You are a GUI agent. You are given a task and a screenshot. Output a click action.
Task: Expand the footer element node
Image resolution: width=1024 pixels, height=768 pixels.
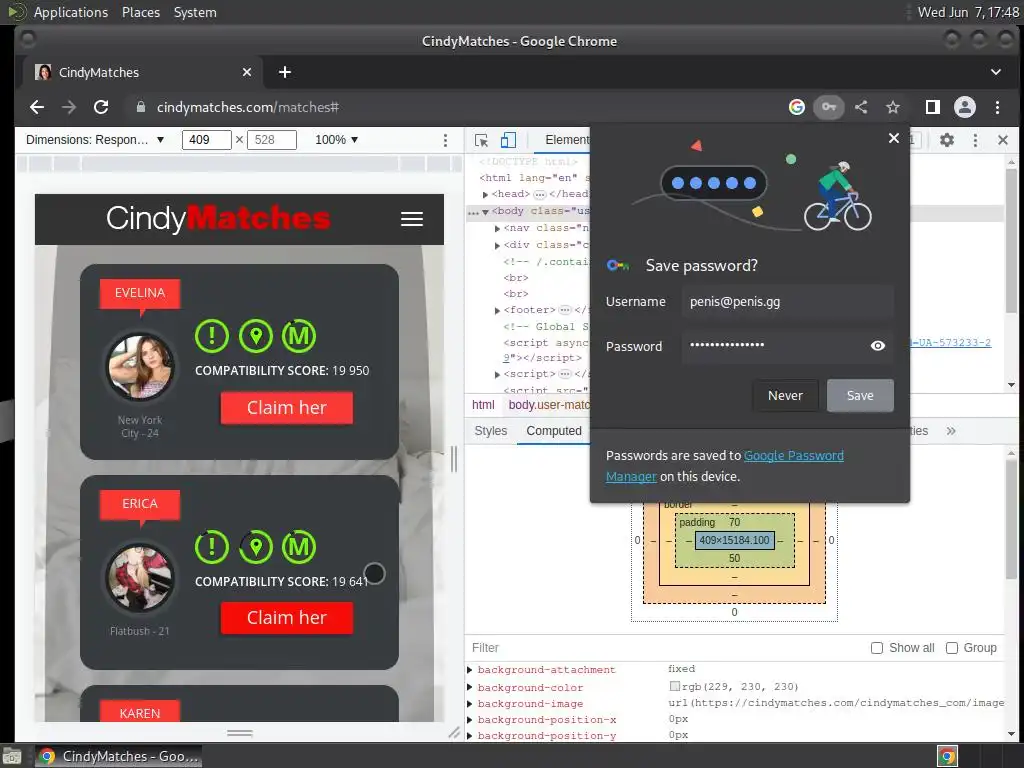click(498, 311)
